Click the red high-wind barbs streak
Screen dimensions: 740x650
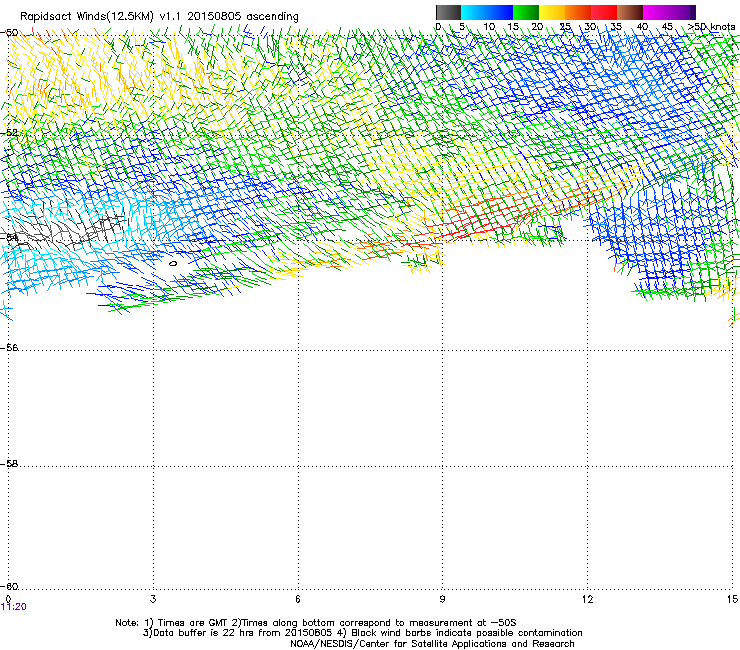coord(491,217)
